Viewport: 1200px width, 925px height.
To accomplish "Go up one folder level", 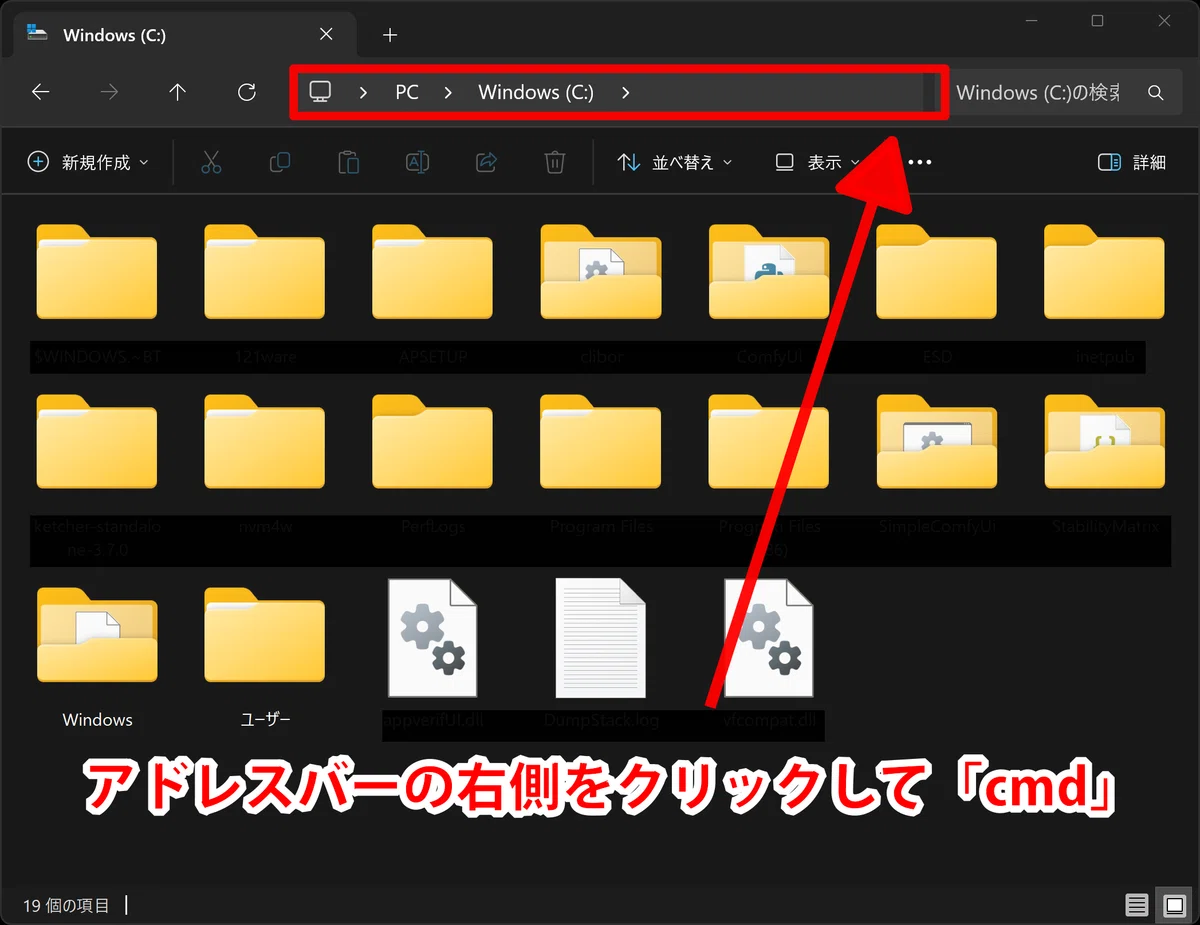I will [178, 92].
